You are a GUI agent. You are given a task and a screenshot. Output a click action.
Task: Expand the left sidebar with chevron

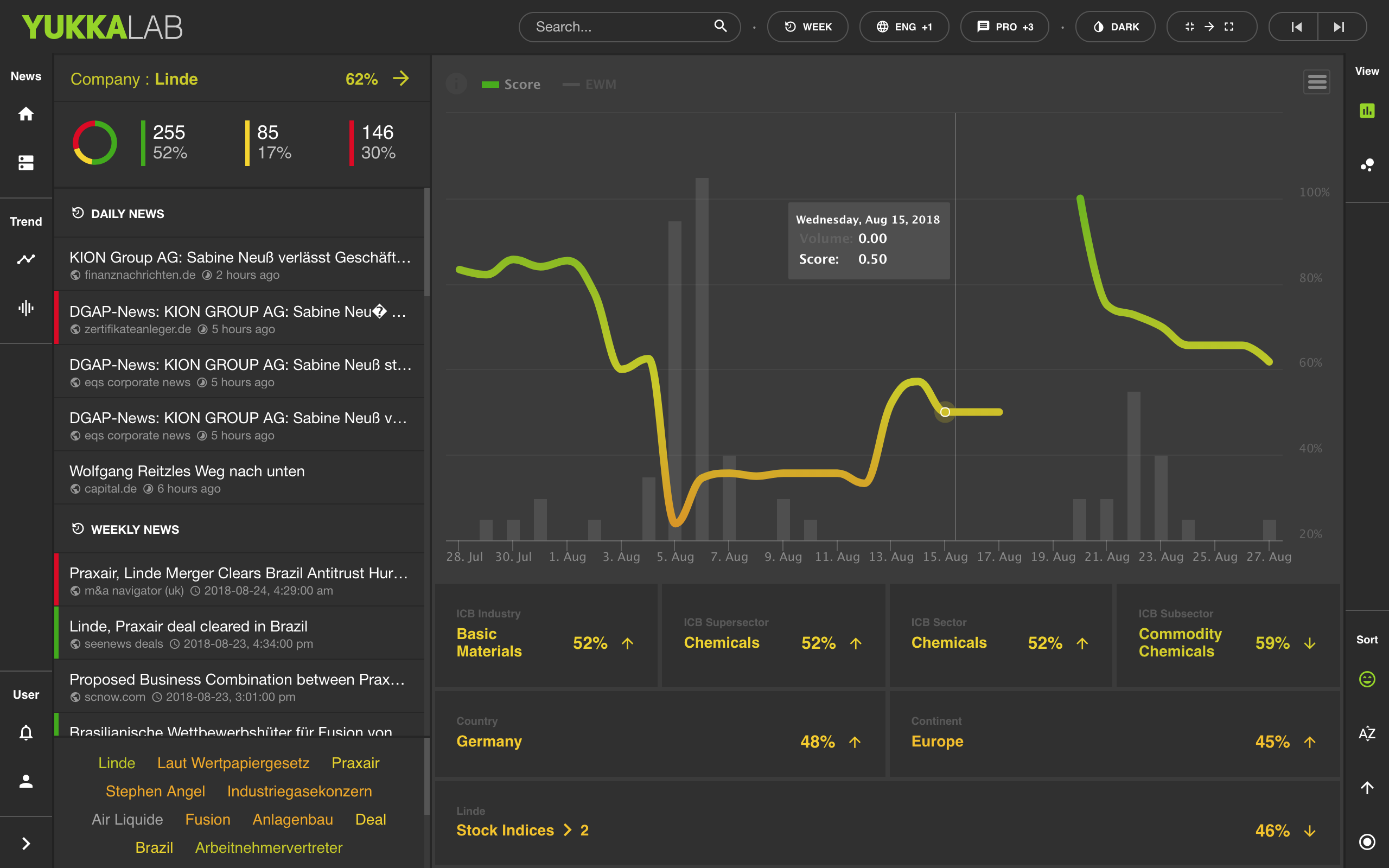26,843
